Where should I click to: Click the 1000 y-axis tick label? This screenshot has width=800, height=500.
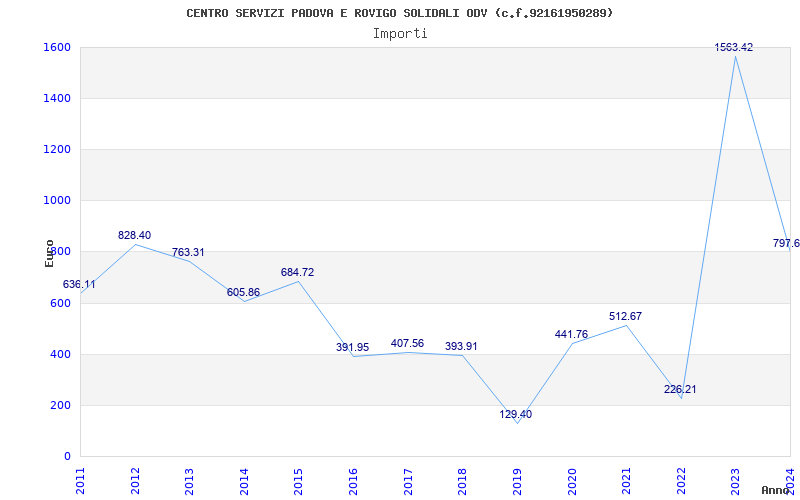coord(55,201)
